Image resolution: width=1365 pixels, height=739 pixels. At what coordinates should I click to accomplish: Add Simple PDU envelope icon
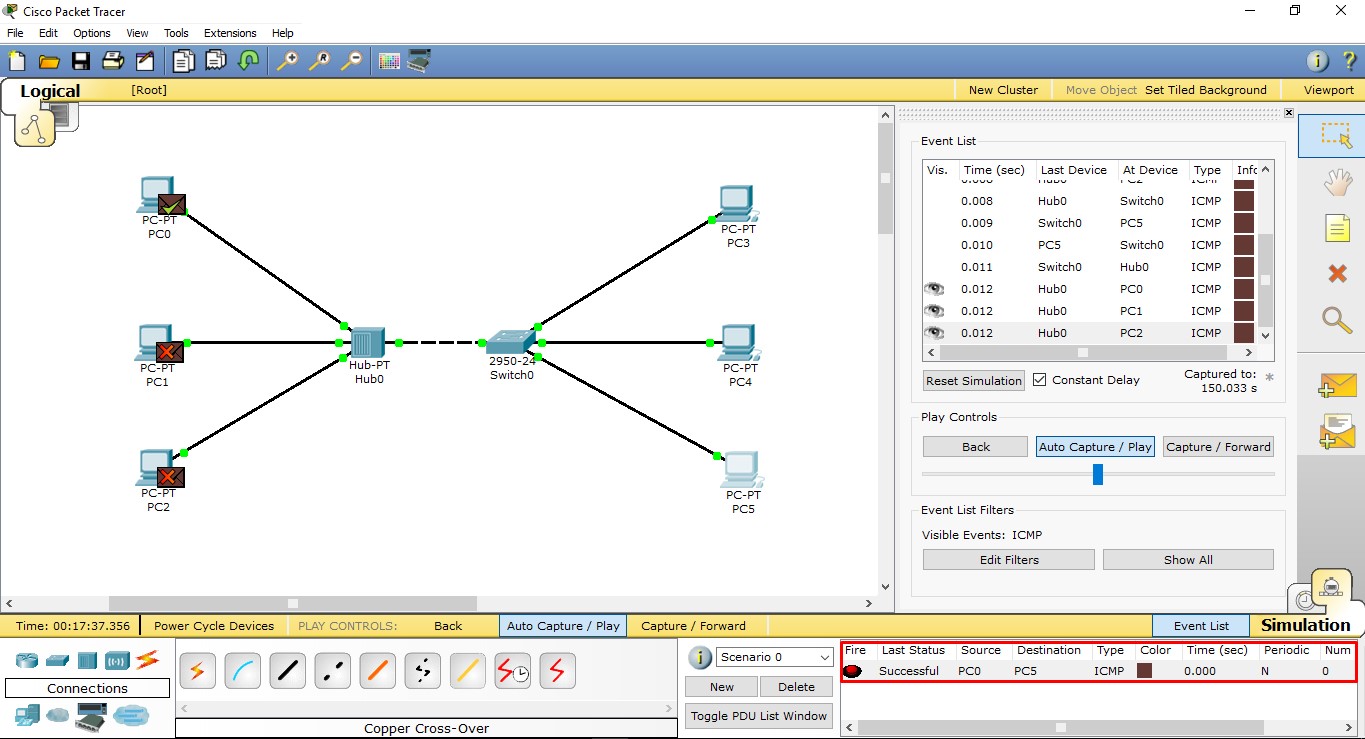point(1337,386)
